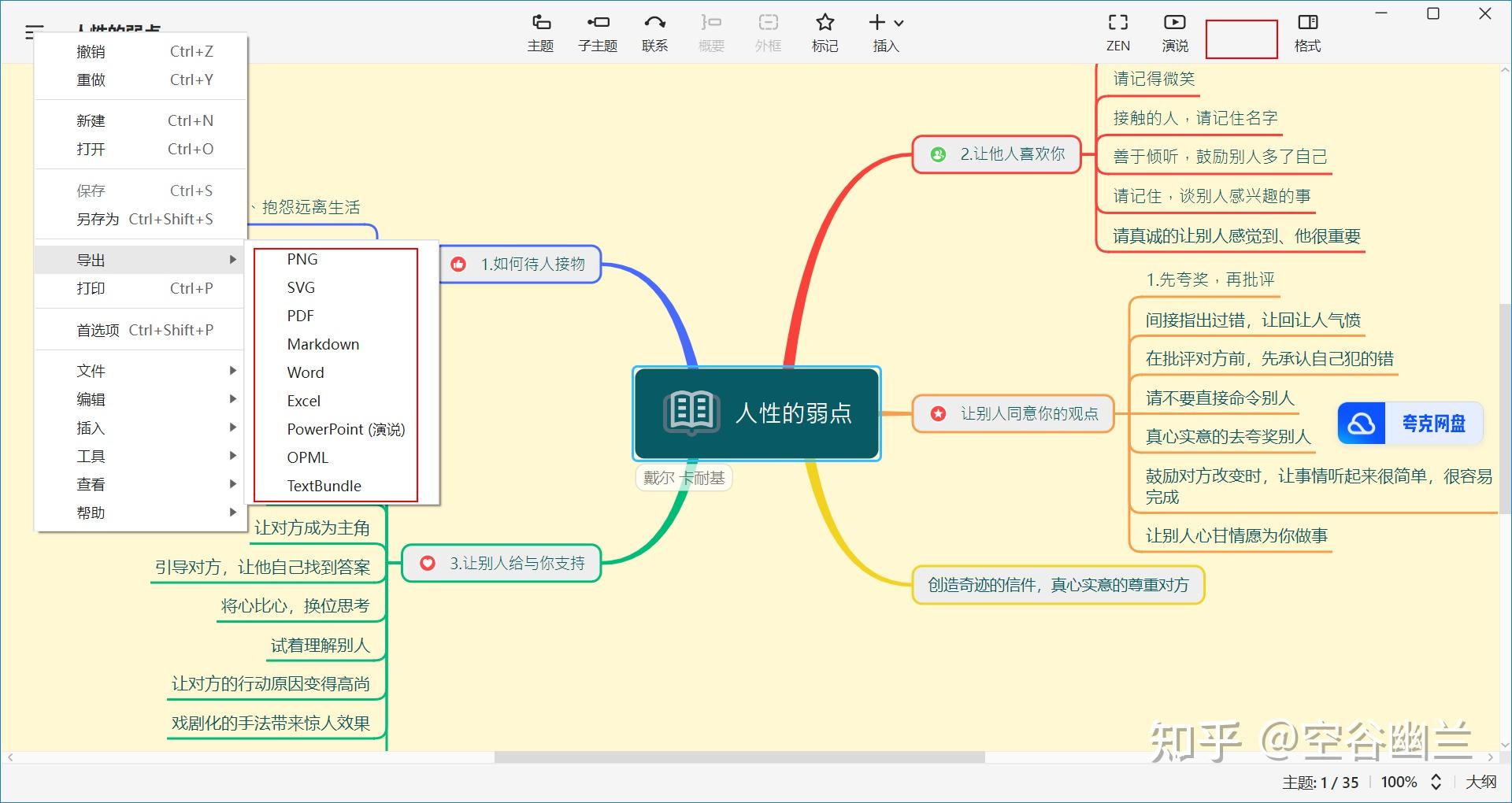Insert a 子主题 subtopic

(x=598, y=31)
